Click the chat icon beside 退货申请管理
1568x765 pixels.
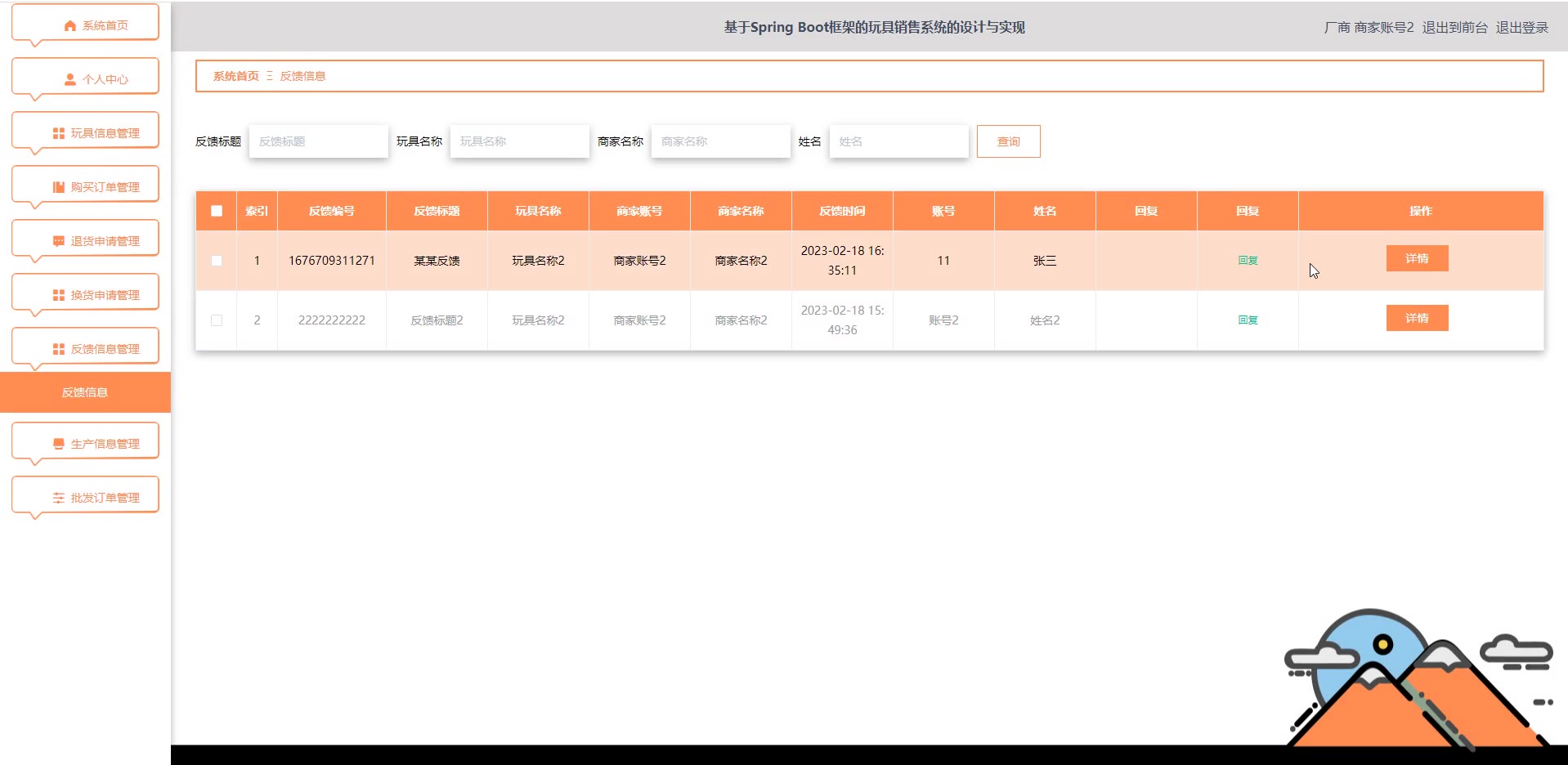(59, 241)
